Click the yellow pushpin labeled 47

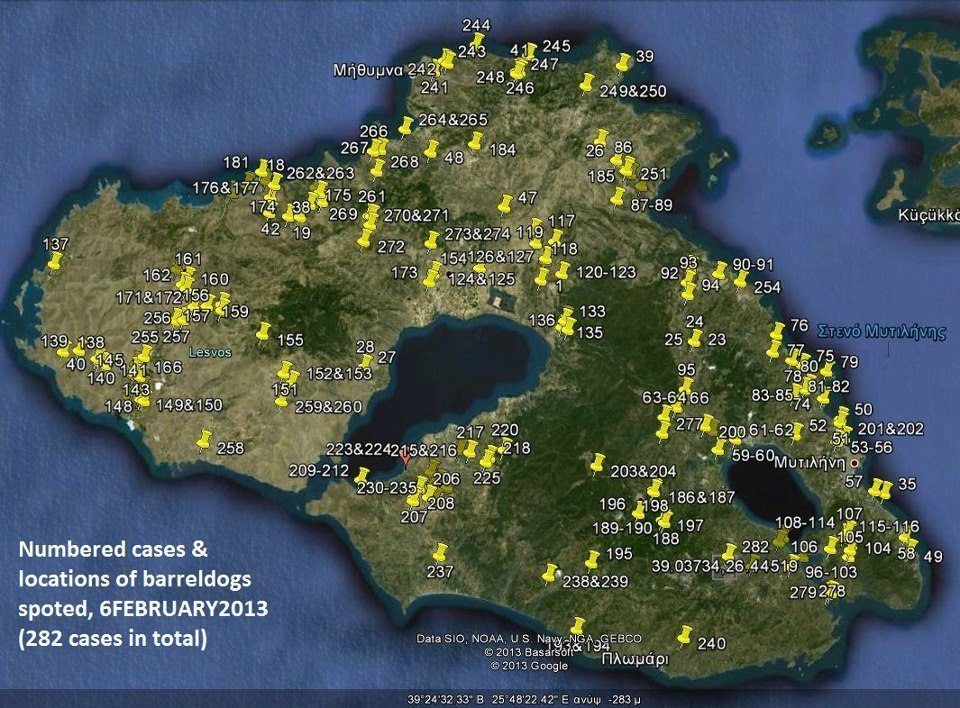click(x=505, y=205)
